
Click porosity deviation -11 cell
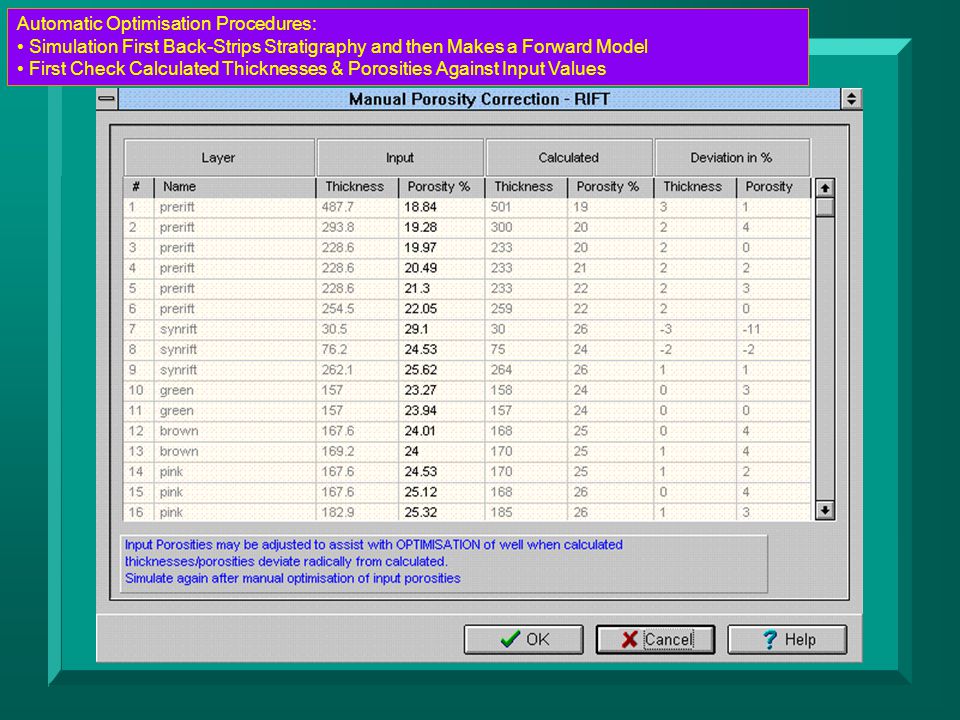(774, 329)
